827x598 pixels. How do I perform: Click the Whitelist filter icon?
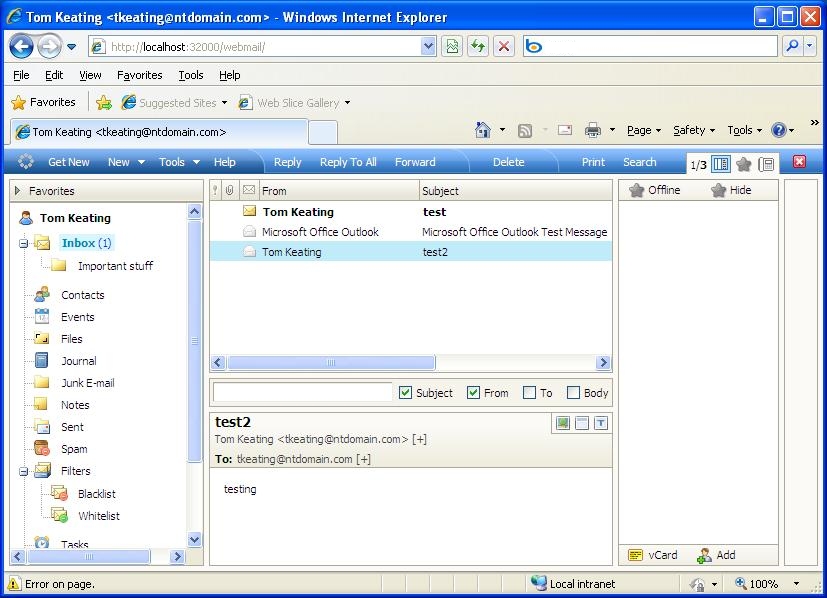(x=59, y=516)
